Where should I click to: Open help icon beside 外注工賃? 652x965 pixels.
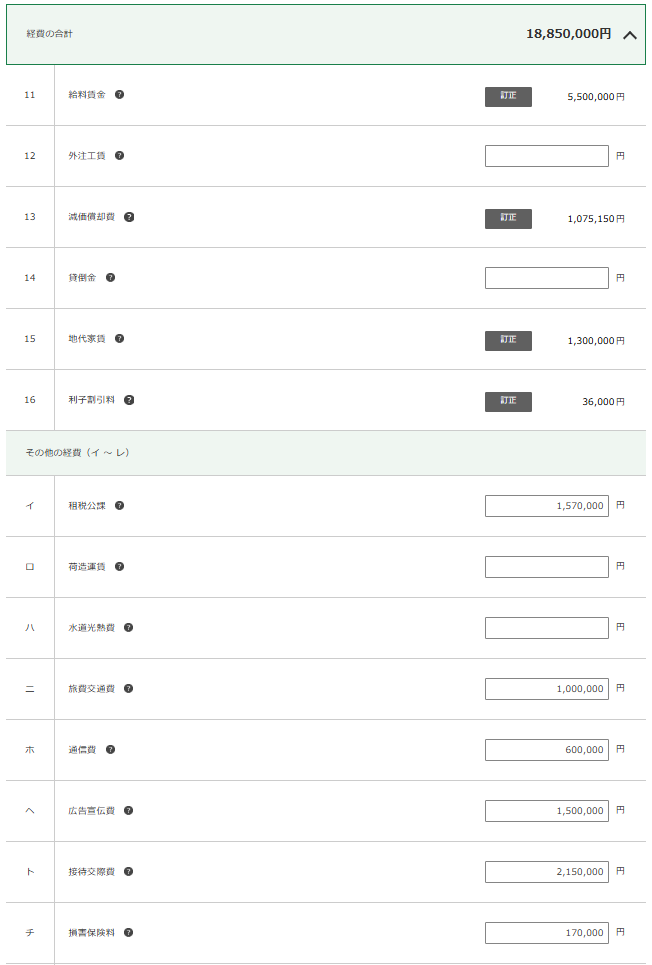[x=120, y=156]
